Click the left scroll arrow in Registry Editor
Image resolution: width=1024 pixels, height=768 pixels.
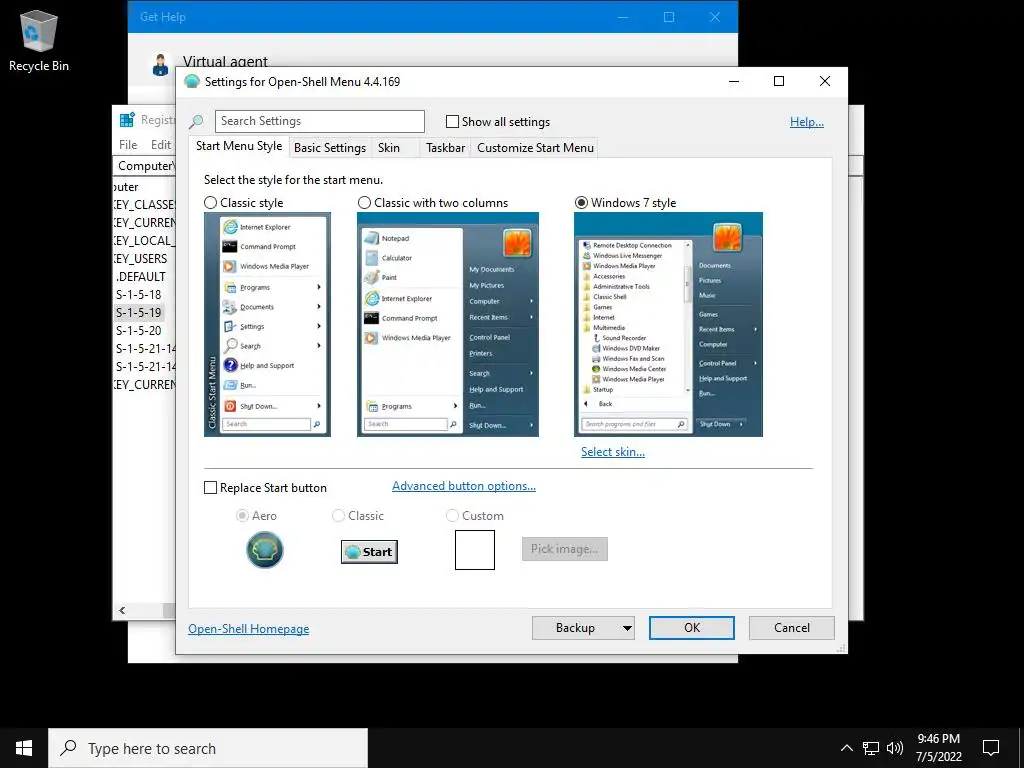(x=122, y=611)
